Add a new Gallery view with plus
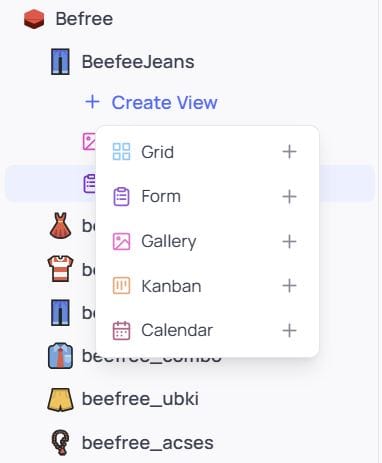The height and width of the screenshot is (463, 382). click(289, 241)
